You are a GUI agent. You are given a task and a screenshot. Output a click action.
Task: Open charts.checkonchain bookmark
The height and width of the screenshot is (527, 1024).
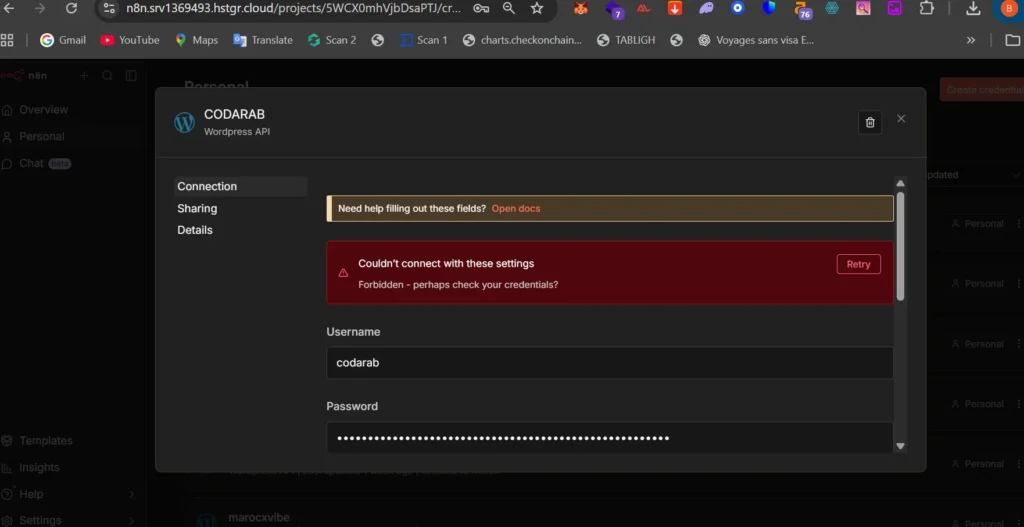(522, 40)
